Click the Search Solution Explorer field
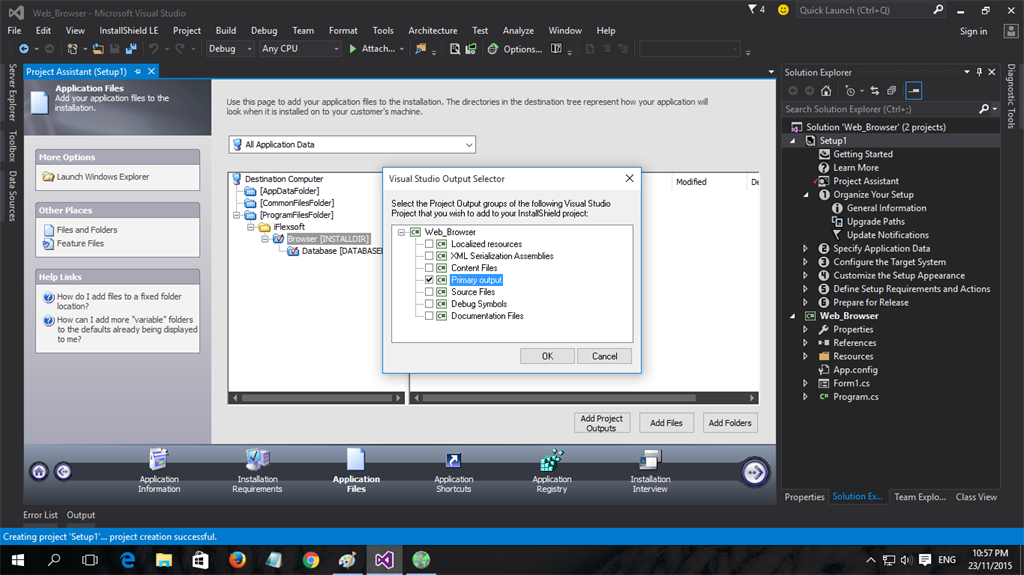1024x575 pixels. click(882, 109)
